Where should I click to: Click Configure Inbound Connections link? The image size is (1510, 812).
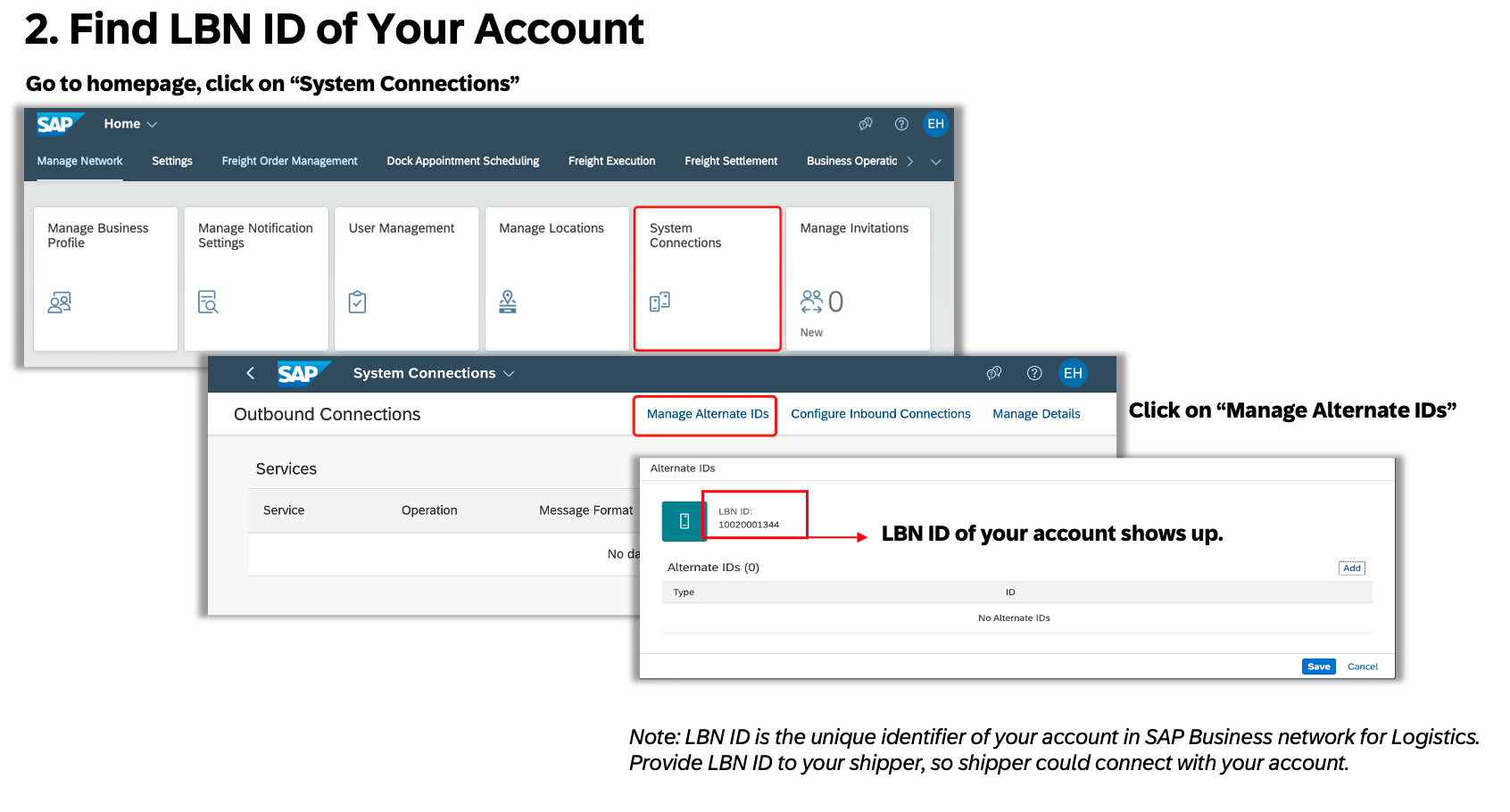(x=880, y=414)
